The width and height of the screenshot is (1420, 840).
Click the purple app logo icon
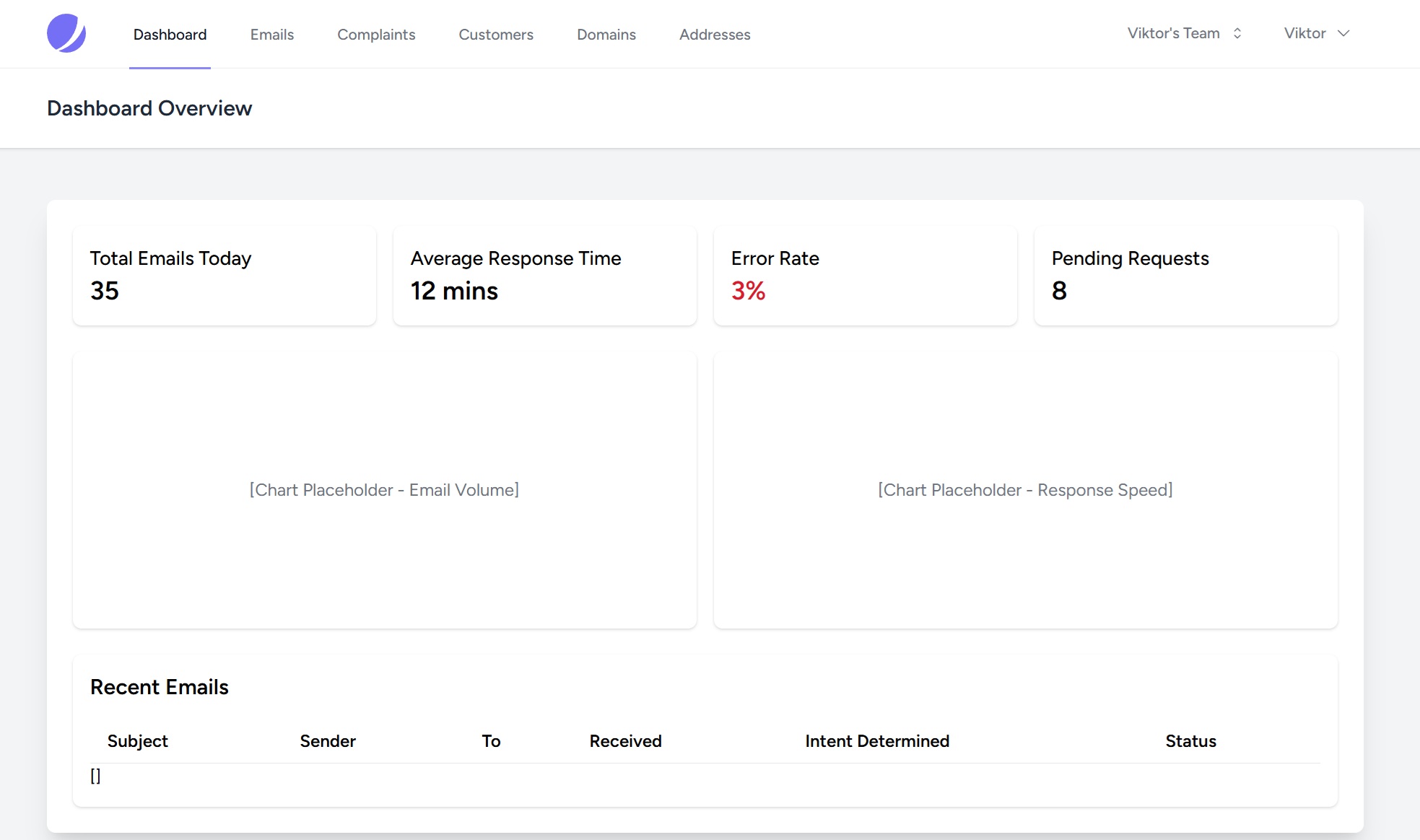point(66,33)
